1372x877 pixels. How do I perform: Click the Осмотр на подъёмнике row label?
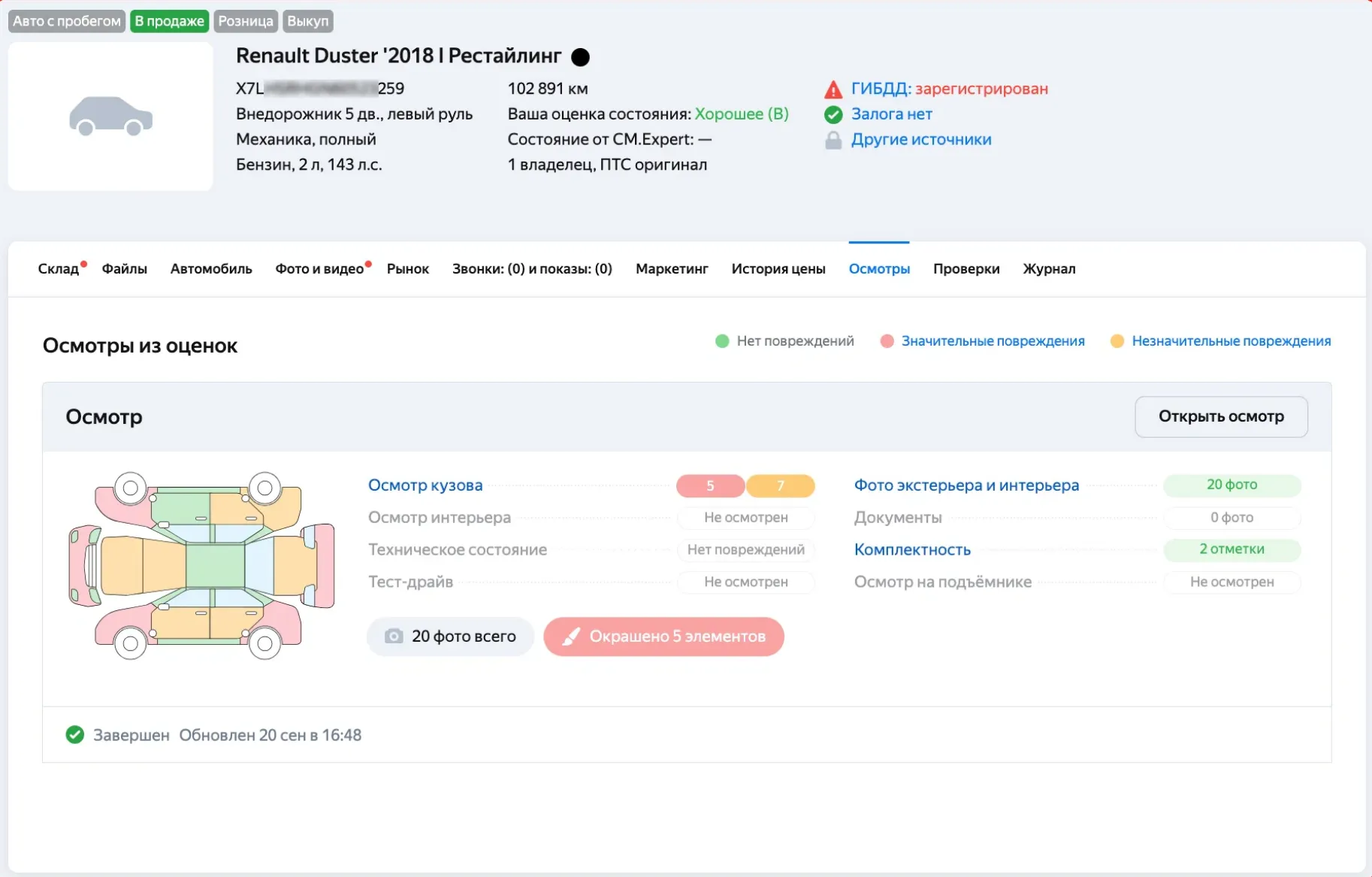tap(943, 582)
